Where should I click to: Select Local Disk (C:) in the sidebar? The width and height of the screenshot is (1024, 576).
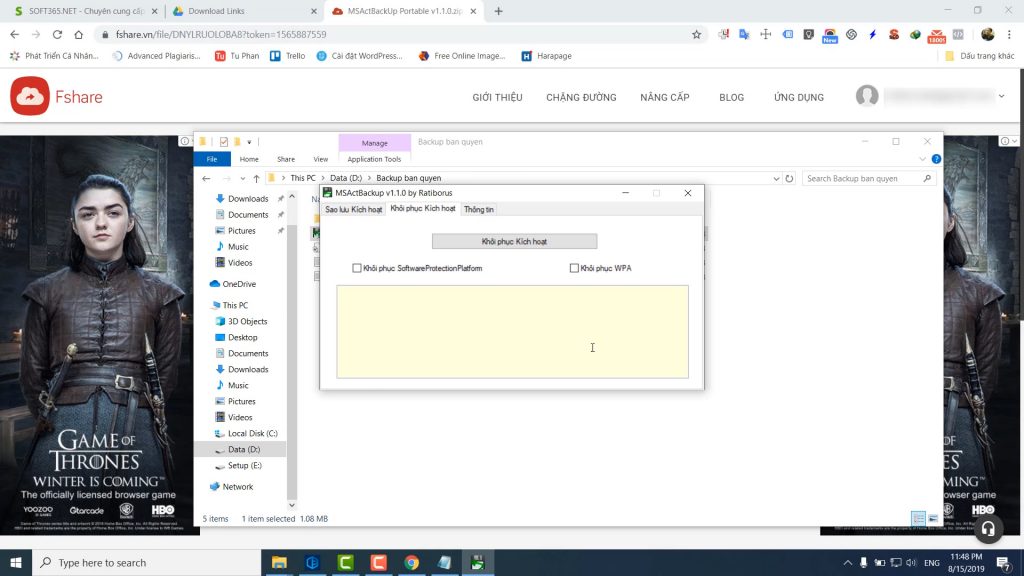252,434
